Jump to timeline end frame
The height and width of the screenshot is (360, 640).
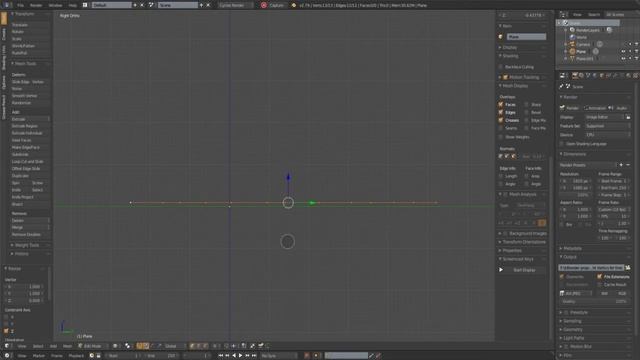pos(254,356)
